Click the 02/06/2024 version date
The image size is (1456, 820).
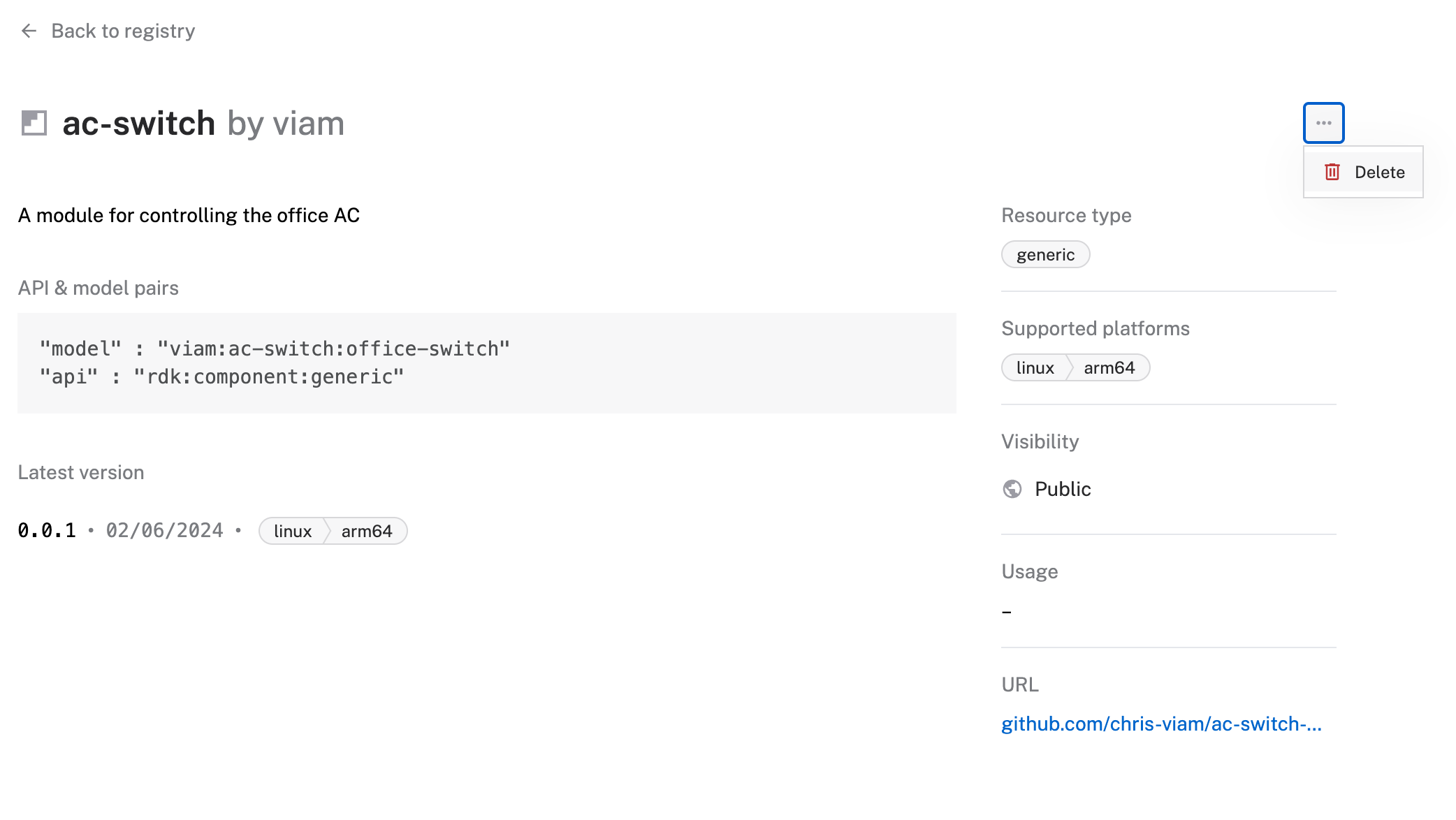point(164,531)
